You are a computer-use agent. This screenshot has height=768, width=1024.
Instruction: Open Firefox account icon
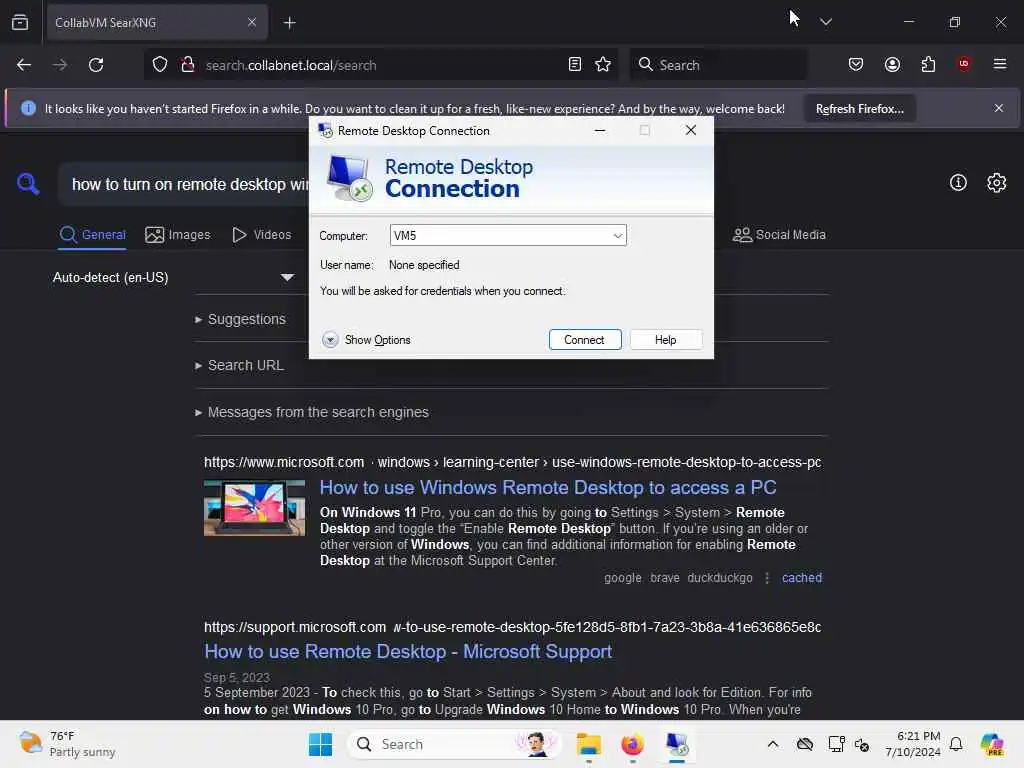tap(892, 65)
